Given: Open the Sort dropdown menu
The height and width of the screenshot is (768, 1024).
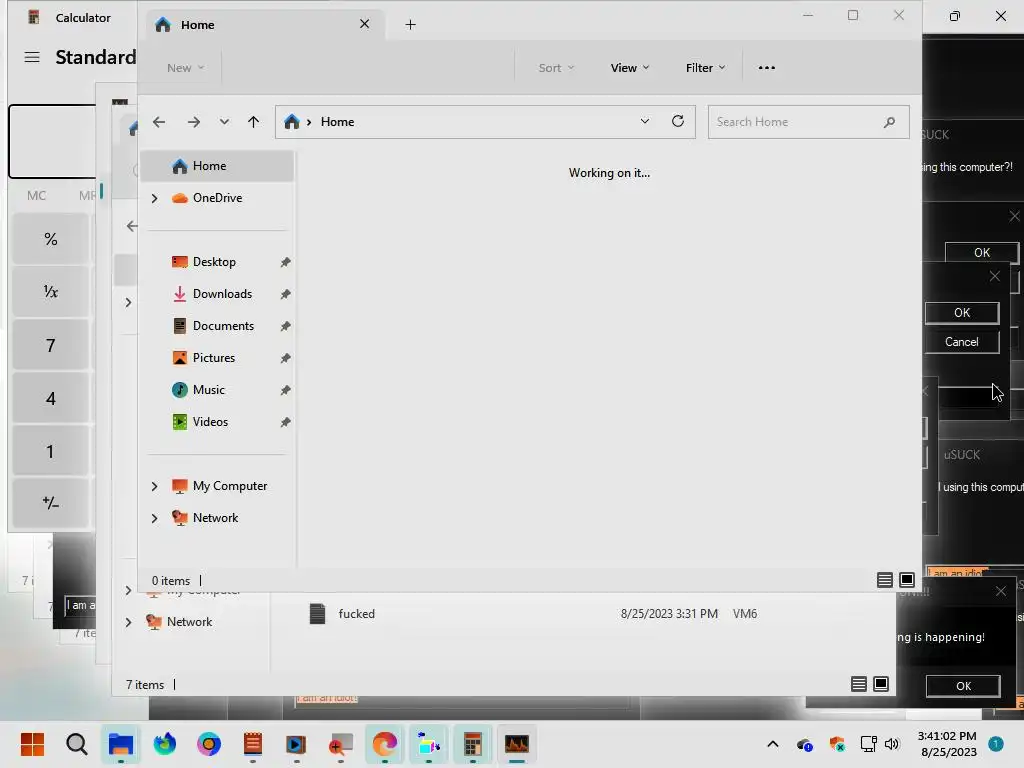Looking at the screenshot, I should pos(556,68).
